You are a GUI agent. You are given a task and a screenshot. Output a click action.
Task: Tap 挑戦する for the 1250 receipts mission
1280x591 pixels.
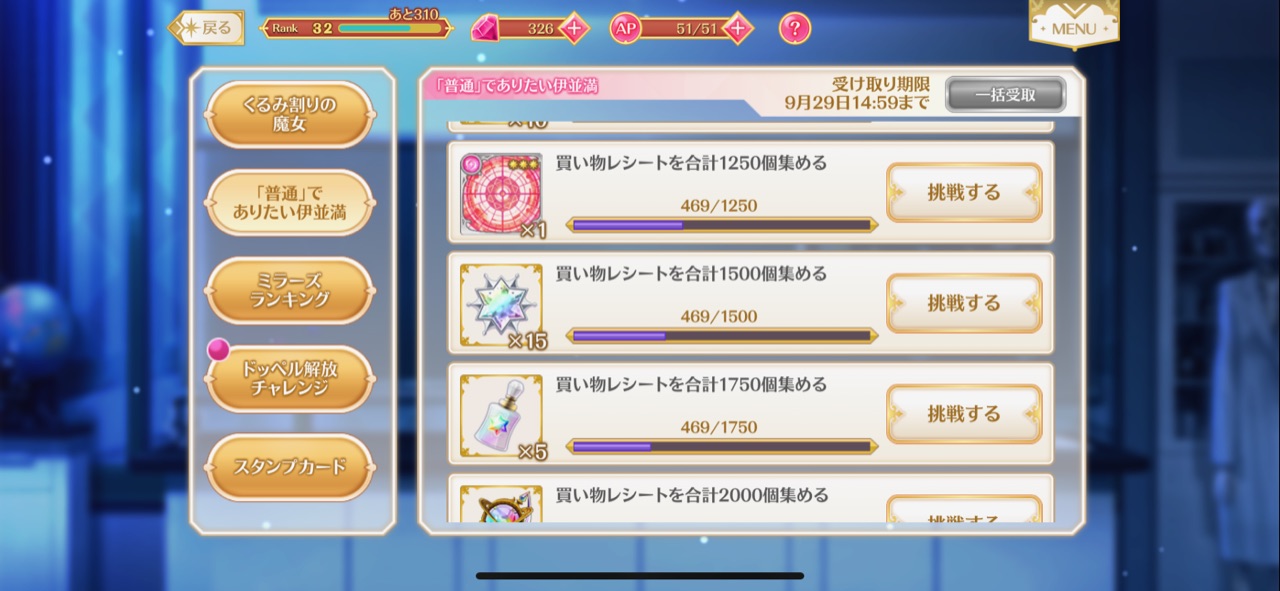(964, 192)
